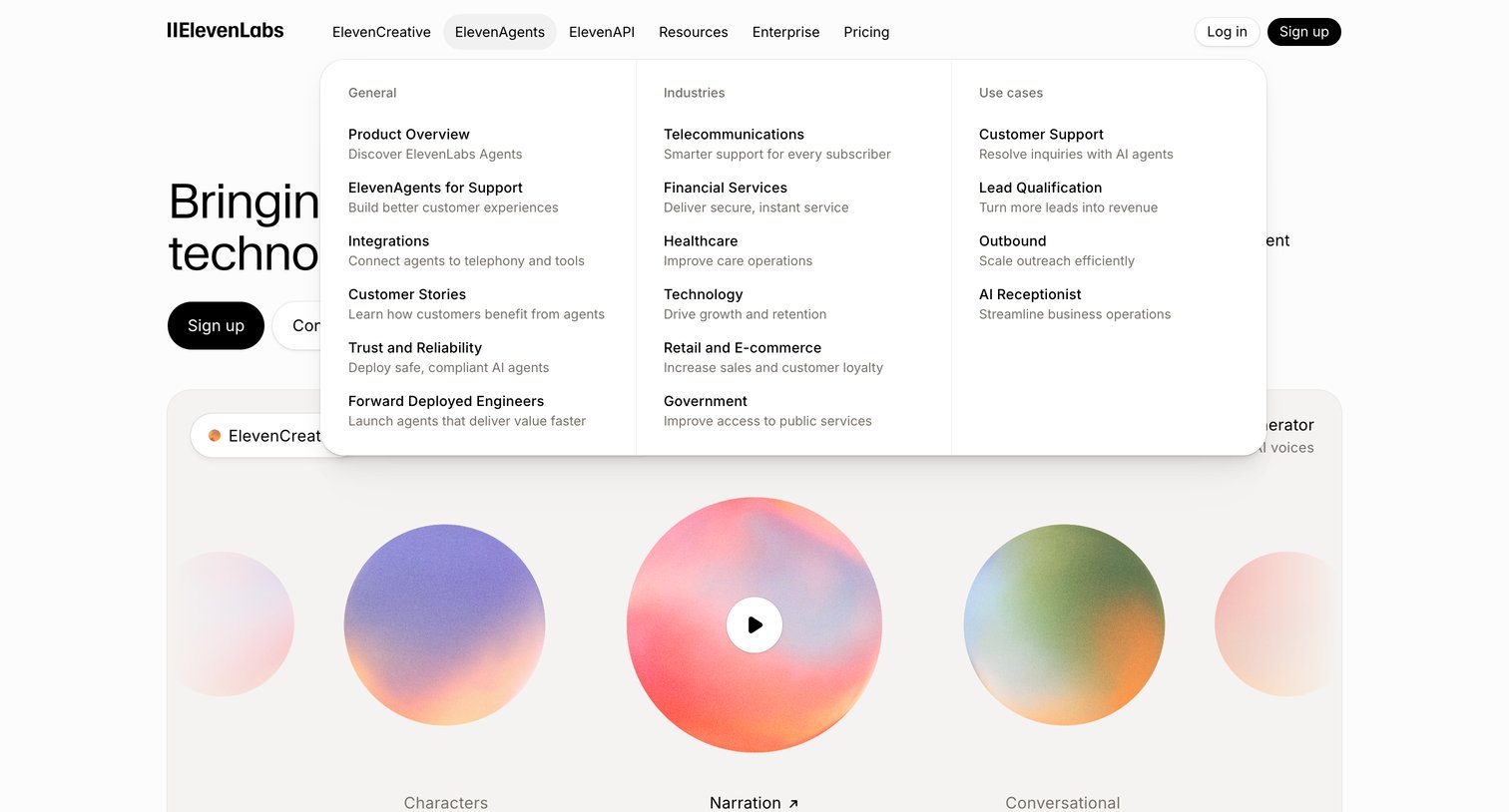Viewport: 1509px width, 812px height.
Task: Open the ElevenAPI menu
Action: (x=602, y=32)
